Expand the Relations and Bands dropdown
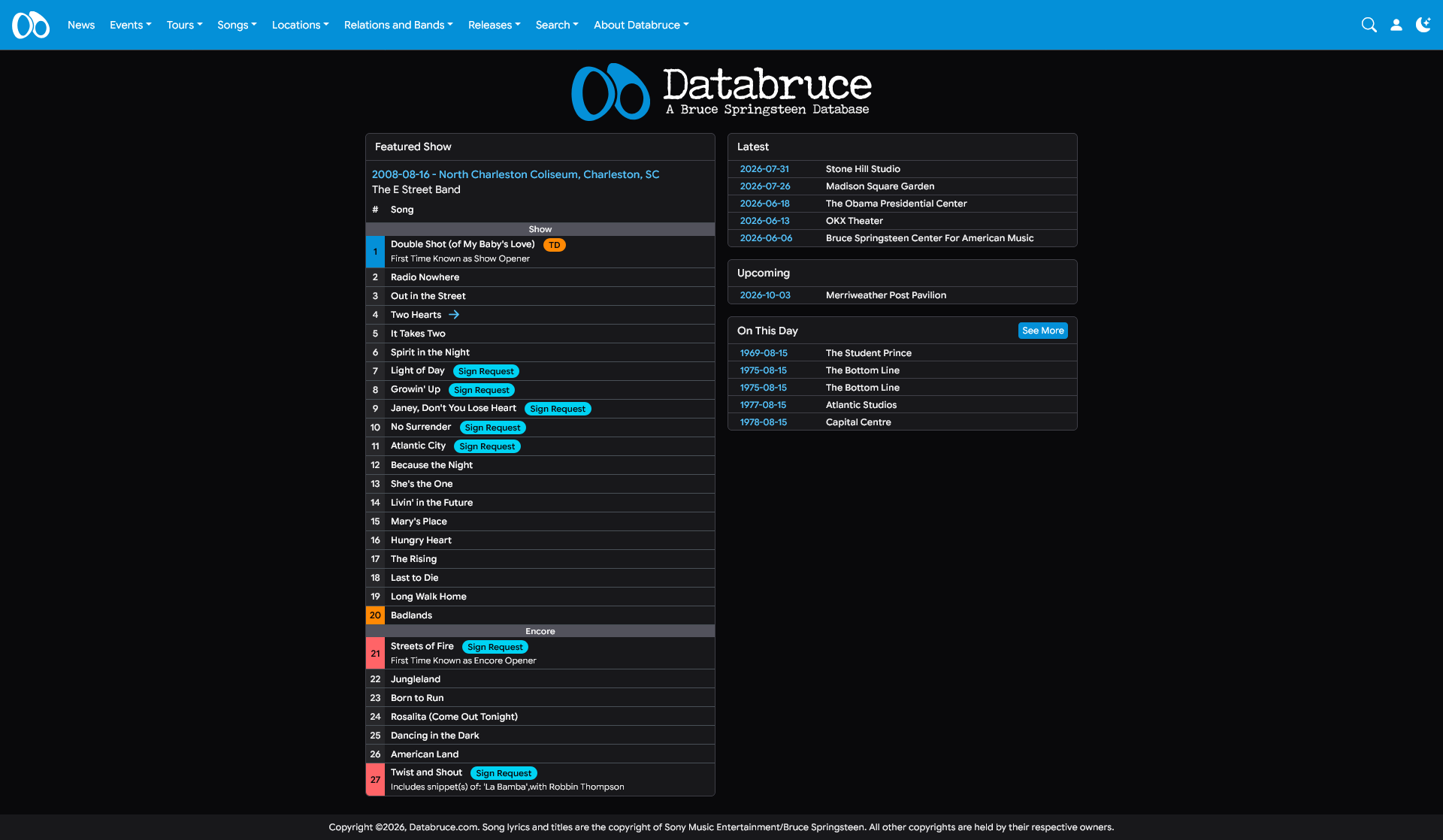Screen dimensions: 1443x840 point(398,25)
